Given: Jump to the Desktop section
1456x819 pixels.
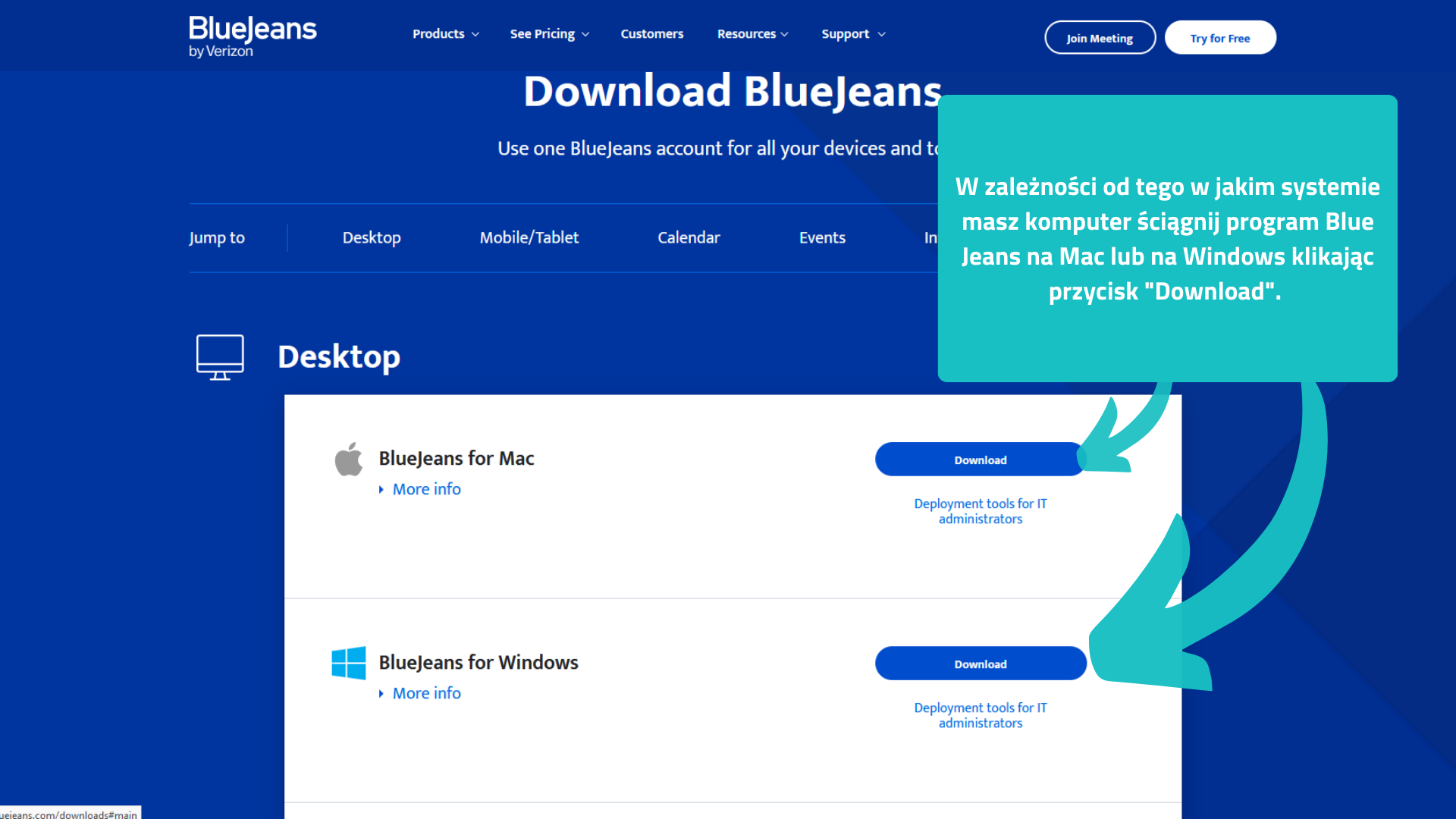Looking at the screenshot, I should 372,237.
